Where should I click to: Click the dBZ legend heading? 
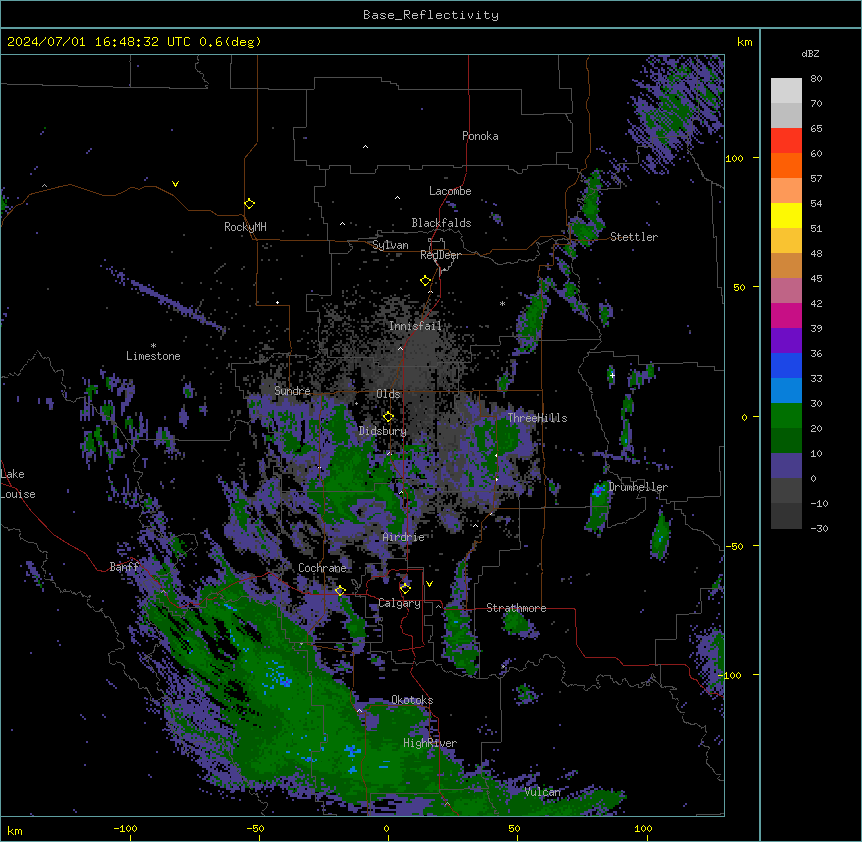point(810,54)
